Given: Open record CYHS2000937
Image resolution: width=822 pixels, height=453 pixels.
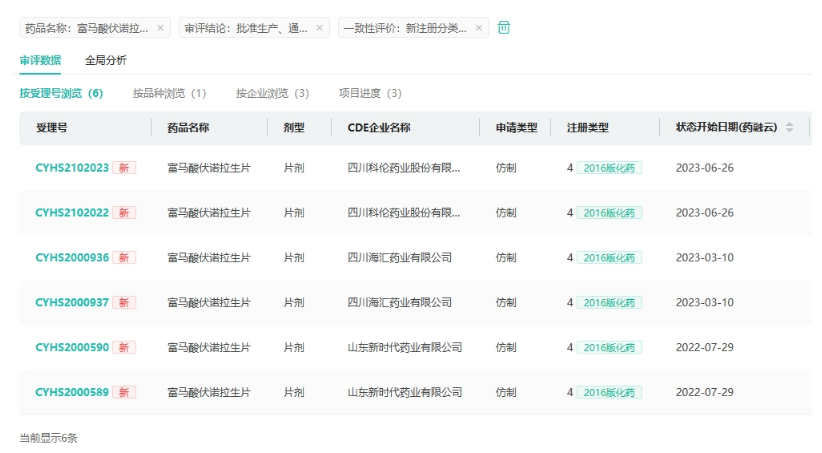Looking at the screenshot, I should click(x=72, y=302).
